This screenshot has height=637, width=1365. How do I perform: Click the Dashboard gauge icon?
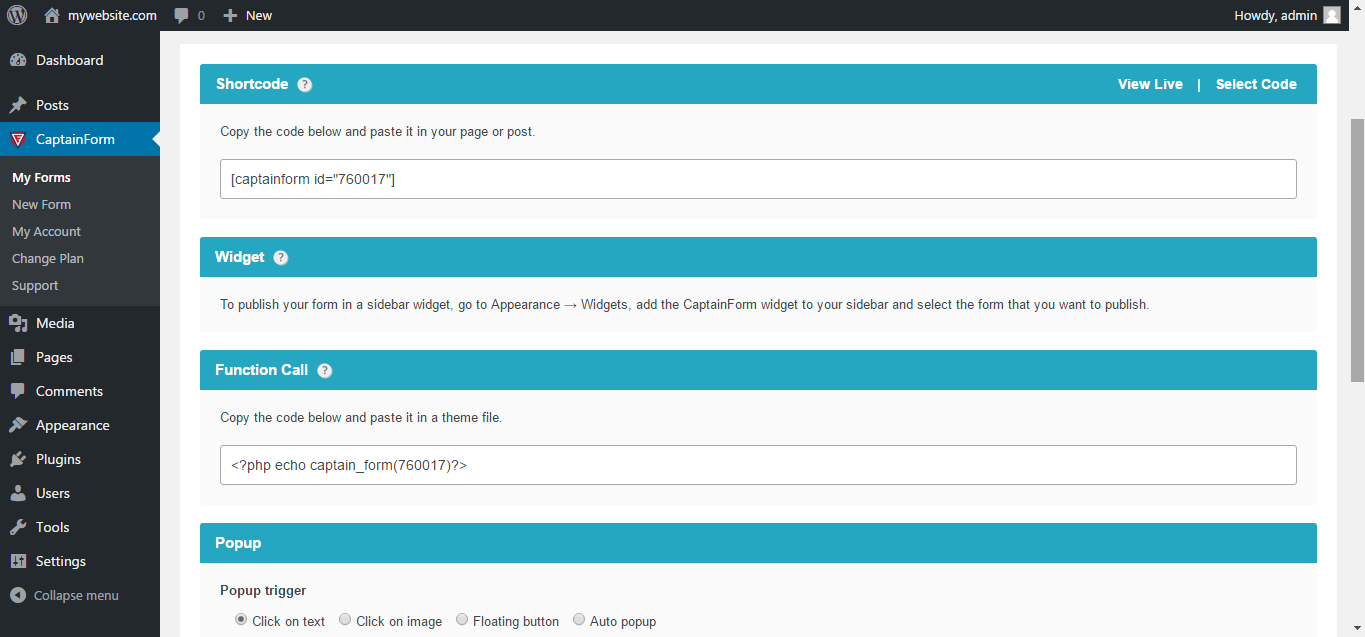[x=18, y=60]
